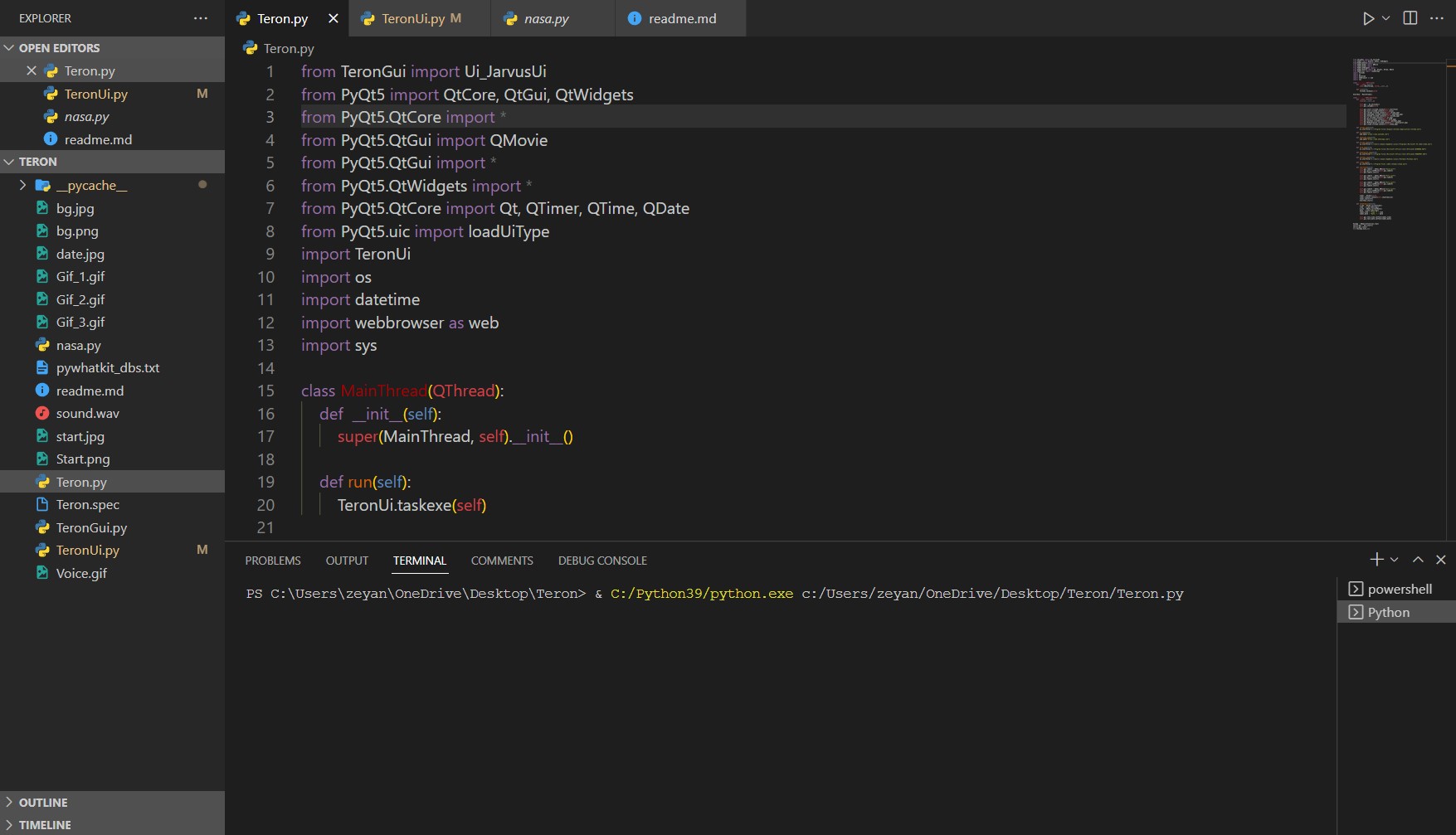Open the terminal launch profile dropdown arrow
This screenshot has width=1456, height=835.
(1395, 560)
